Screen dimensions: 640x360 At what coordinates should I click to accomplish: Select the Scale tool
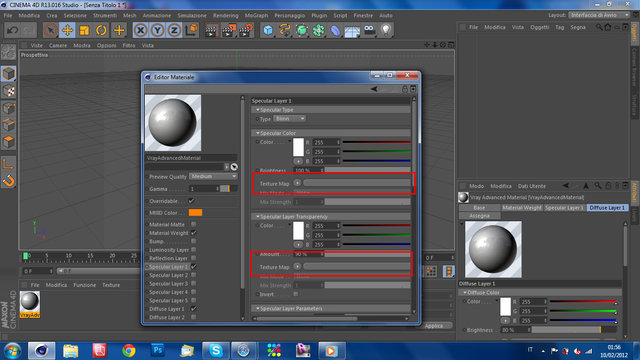coord(84,30)
